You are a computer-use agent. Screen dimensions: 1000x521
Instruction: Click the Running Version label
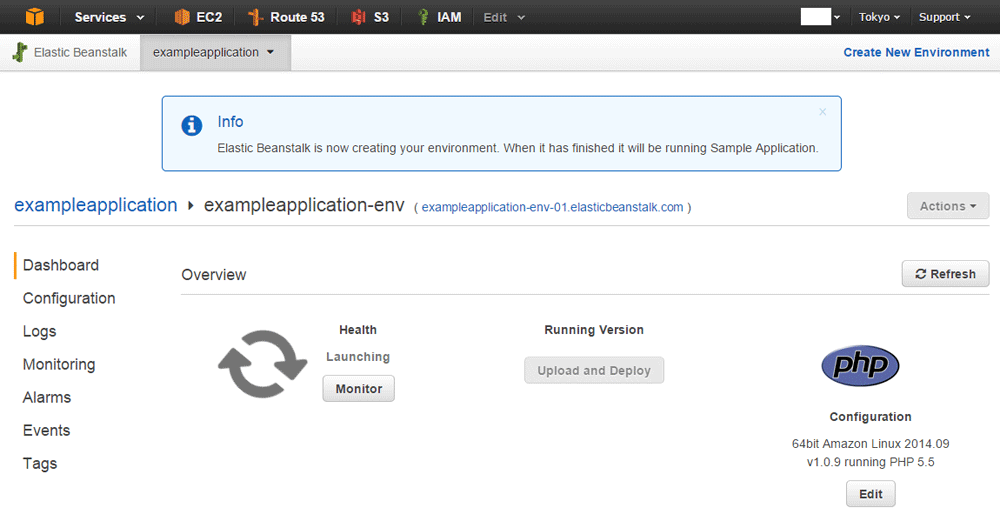point(594,330)
